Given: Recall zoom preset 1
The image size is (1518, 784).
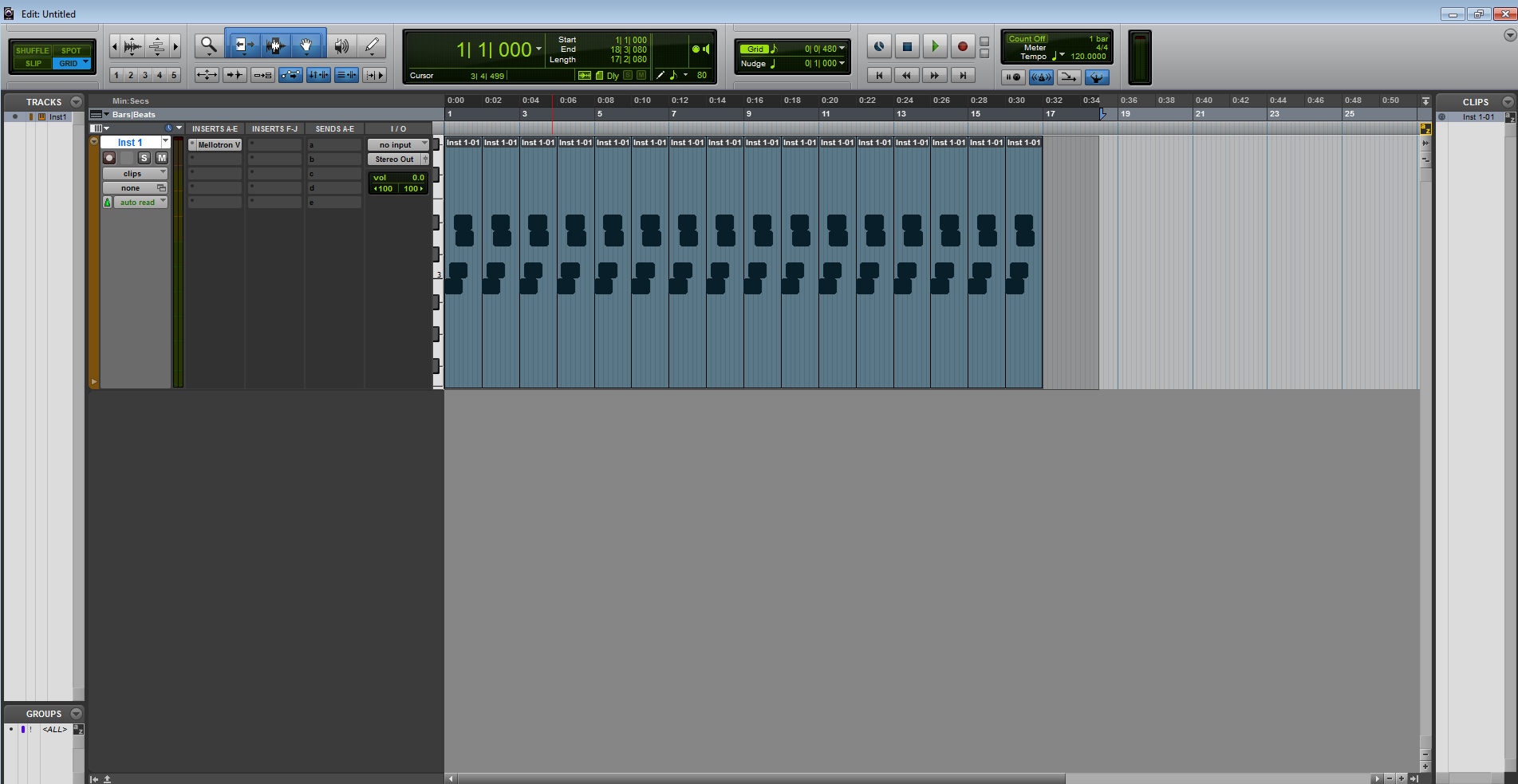Looking at the screenshot, I should (116, 75).
